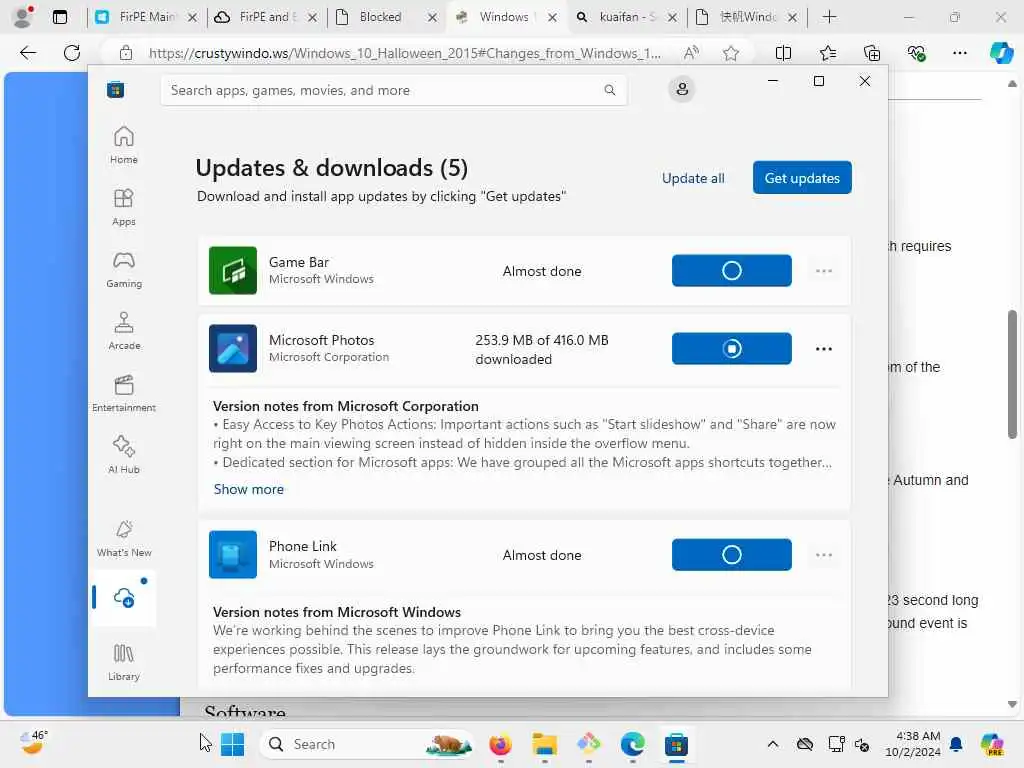Open Firefox from the taskbar
The image size is (1024, 768).
(x=500, y=744)
